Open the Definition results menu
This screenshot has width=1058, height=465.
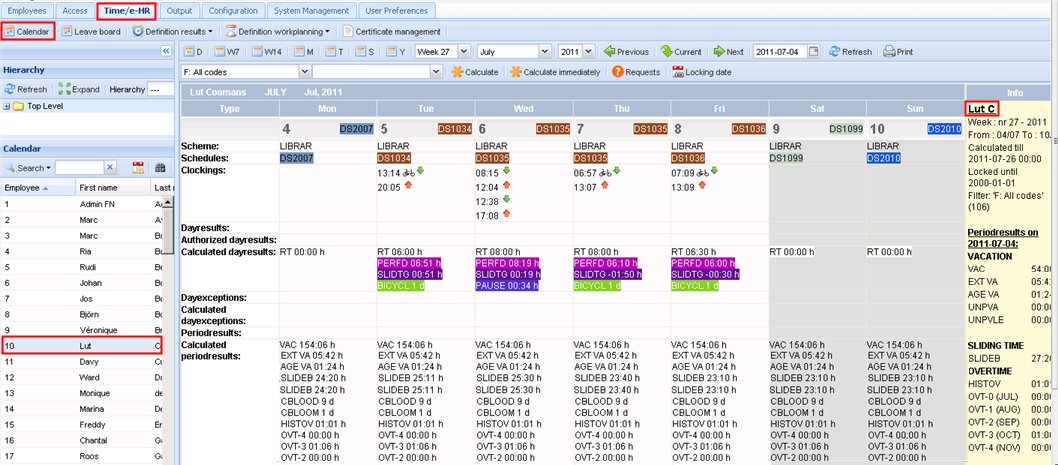172,32
